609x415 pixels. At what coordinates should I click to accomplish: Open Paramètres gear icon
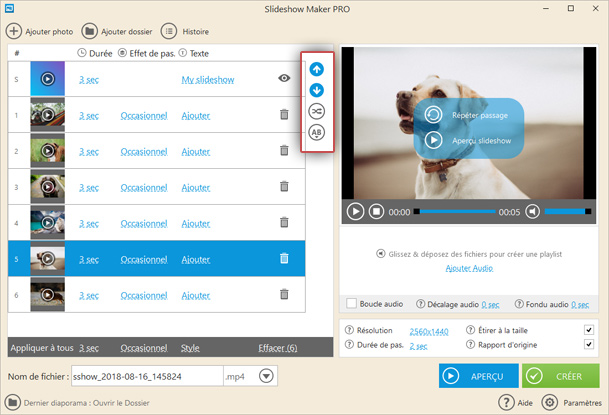(550, 403)
